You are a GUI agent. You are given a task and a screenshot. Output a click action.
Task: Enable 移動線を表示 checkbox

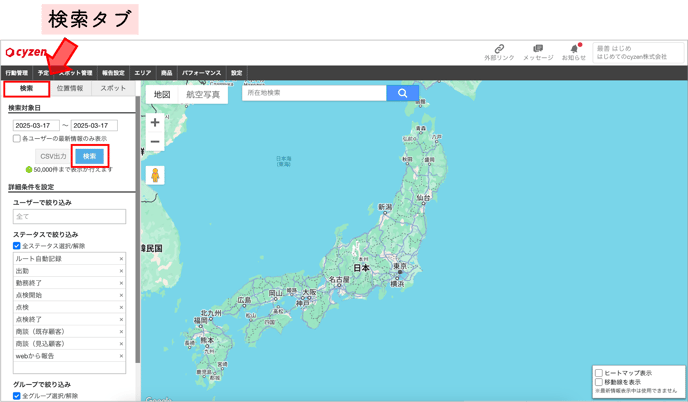598,382
